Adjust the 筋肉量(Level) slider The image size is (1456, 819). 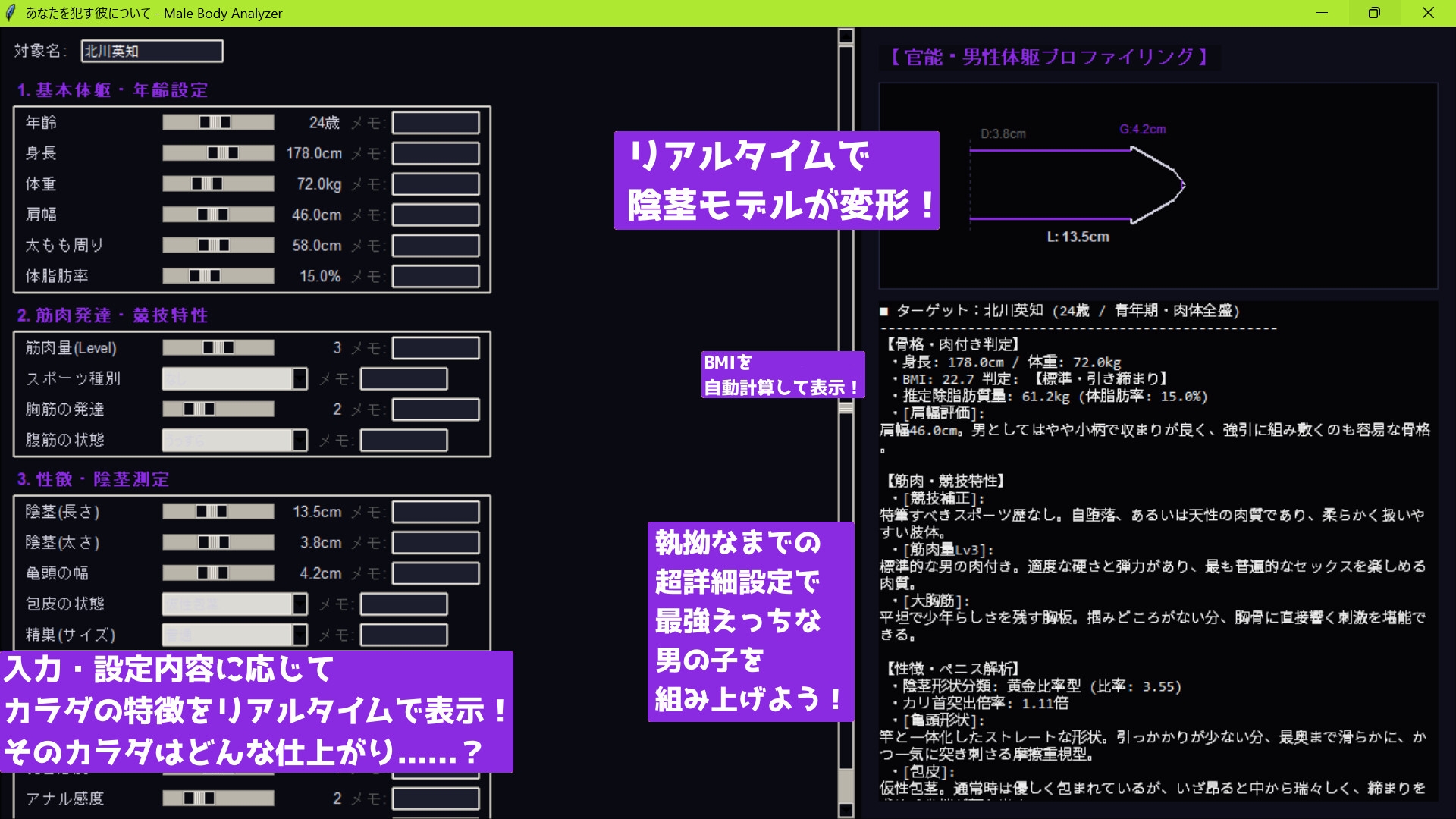tap(218, 347)
